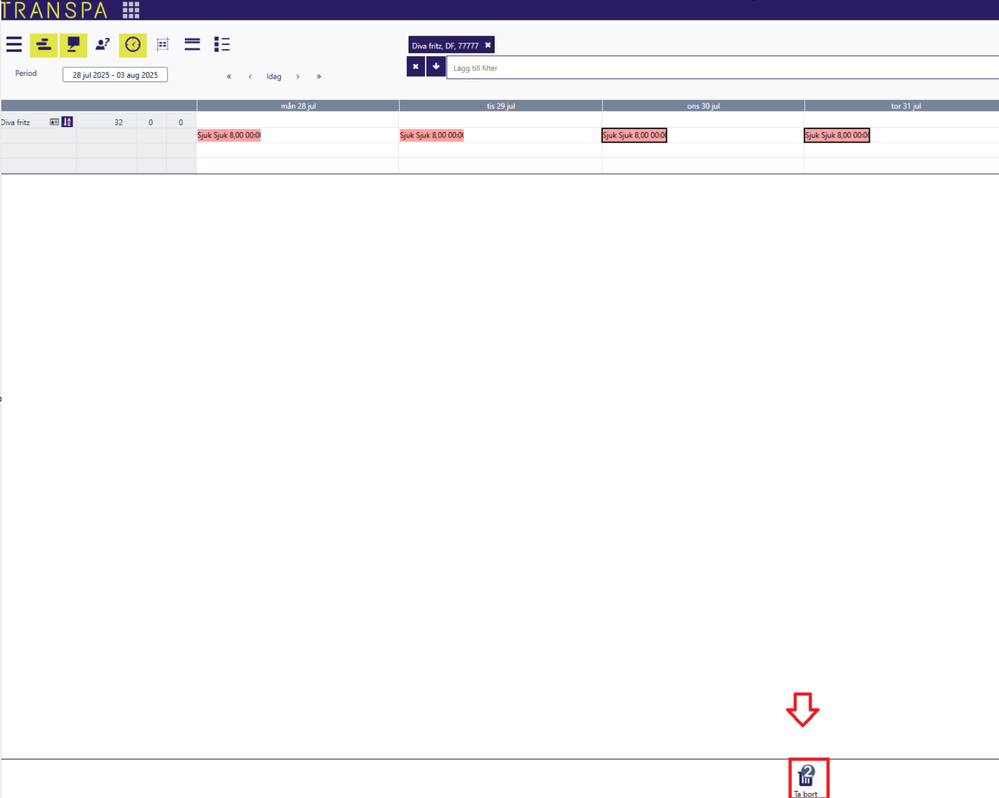Select the tis 29 jul column header
999x798 pixels.
(501, 106)
